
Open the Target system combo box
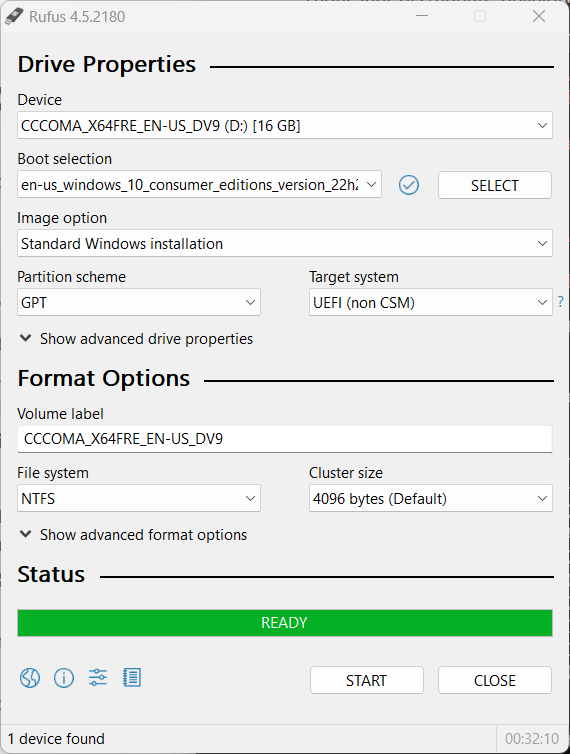point(431,302)
